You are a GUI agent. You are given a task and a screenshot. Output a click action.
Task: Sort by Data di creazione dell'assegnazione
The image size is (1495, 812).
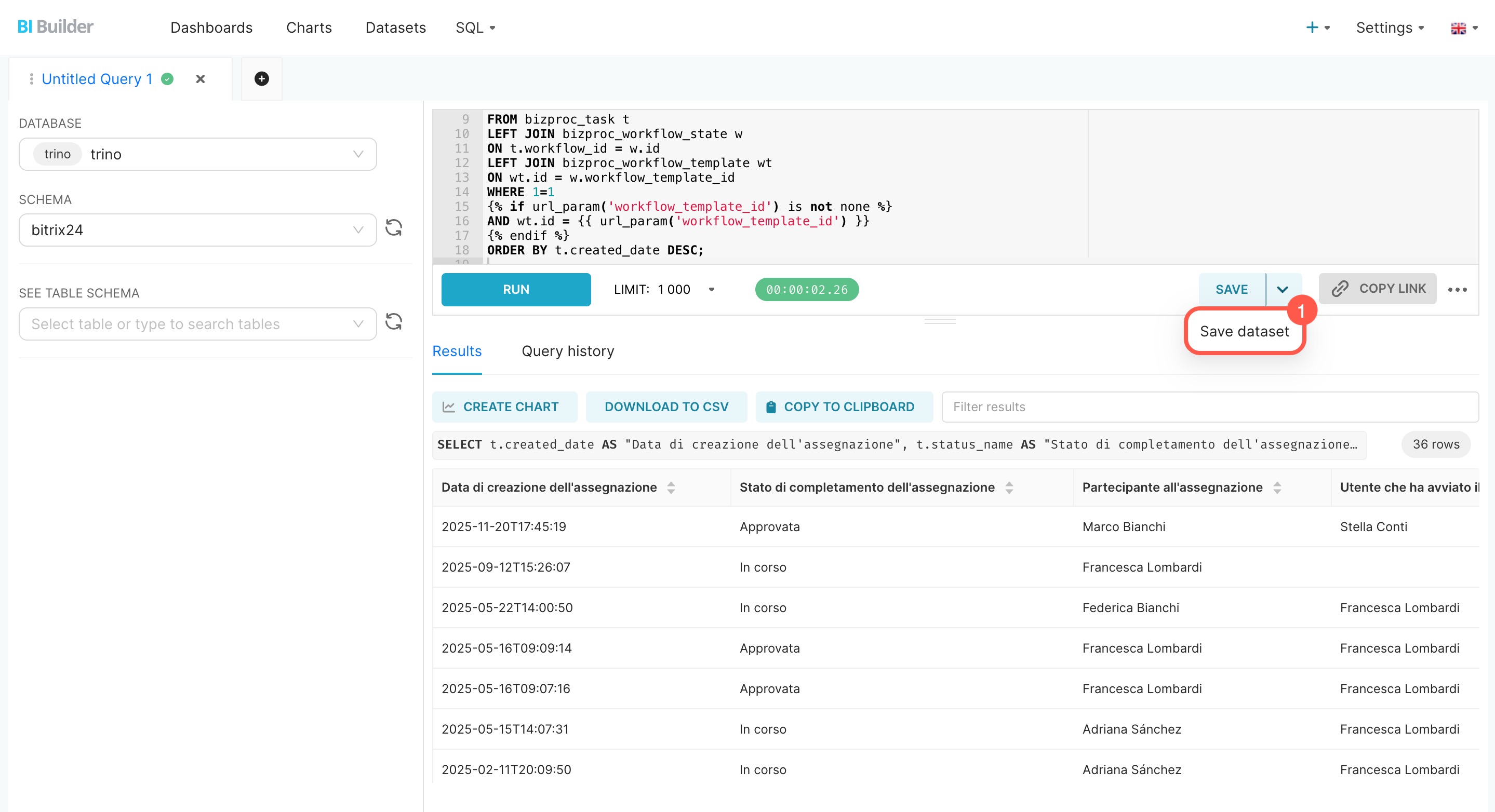click(x=671, y=488)
